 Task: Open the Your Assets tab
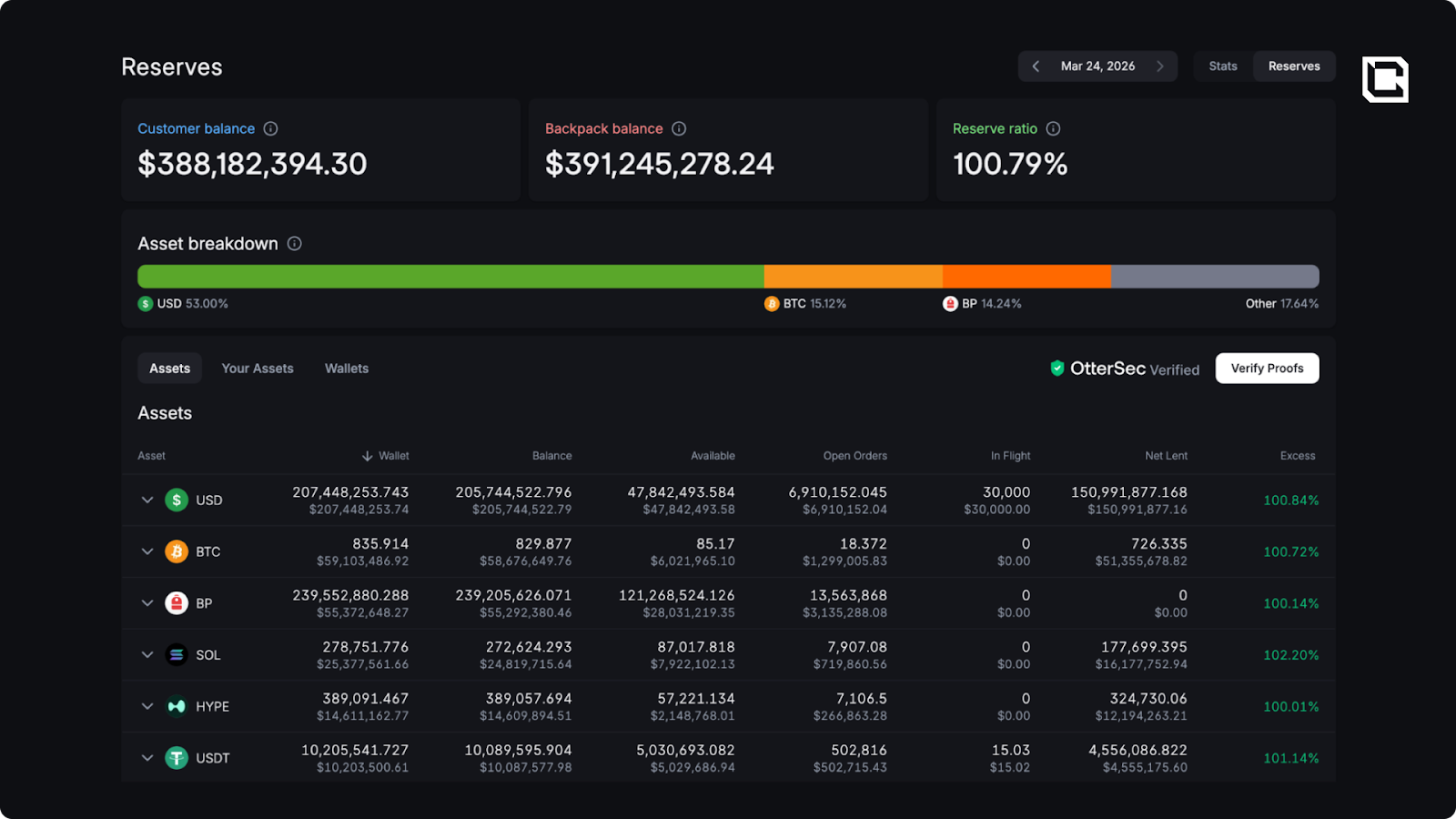[x=258, y=369]
